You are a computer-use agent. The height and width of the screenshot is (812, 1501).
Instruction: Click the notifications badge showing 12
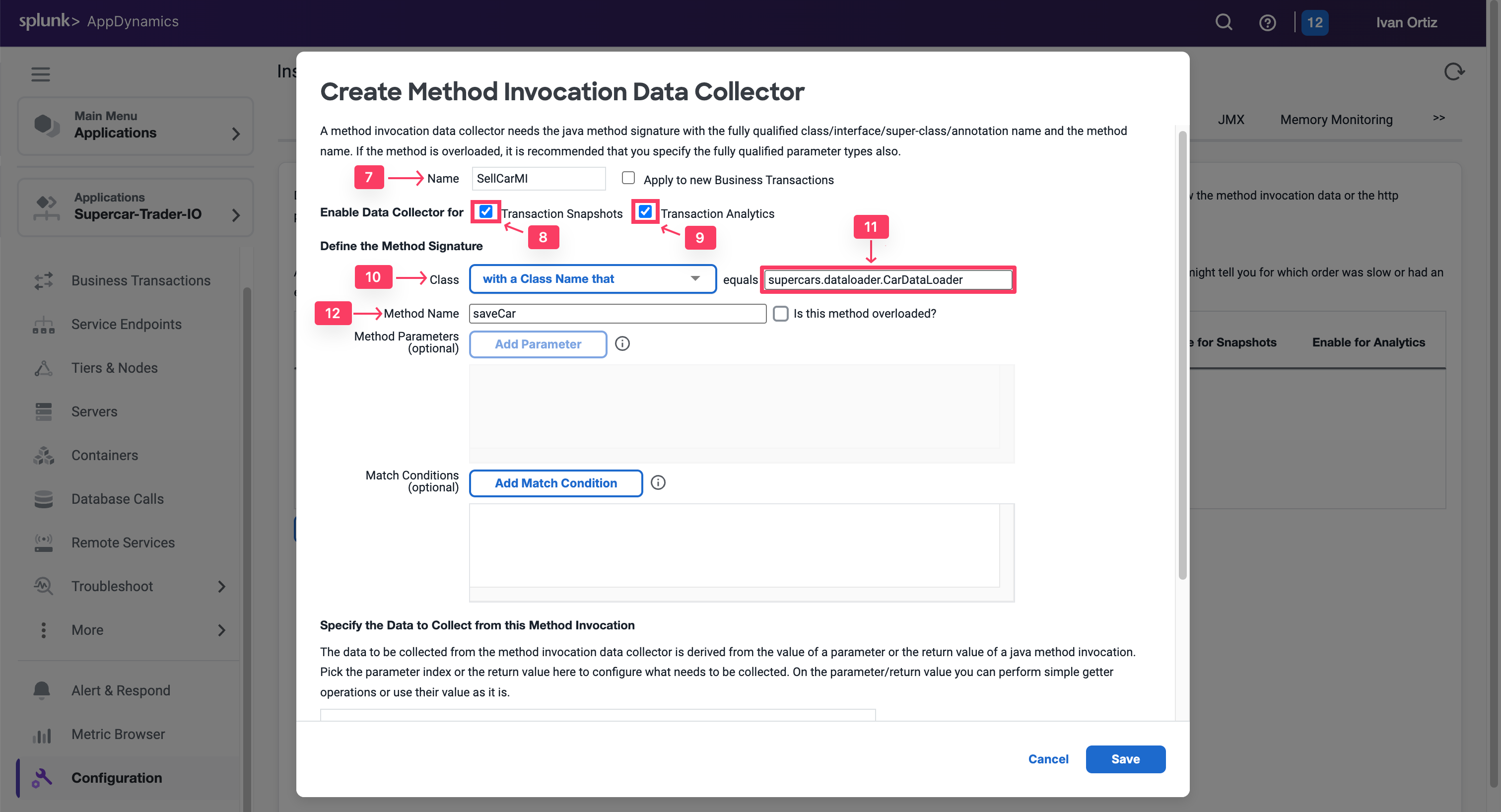coord(1314,23)
